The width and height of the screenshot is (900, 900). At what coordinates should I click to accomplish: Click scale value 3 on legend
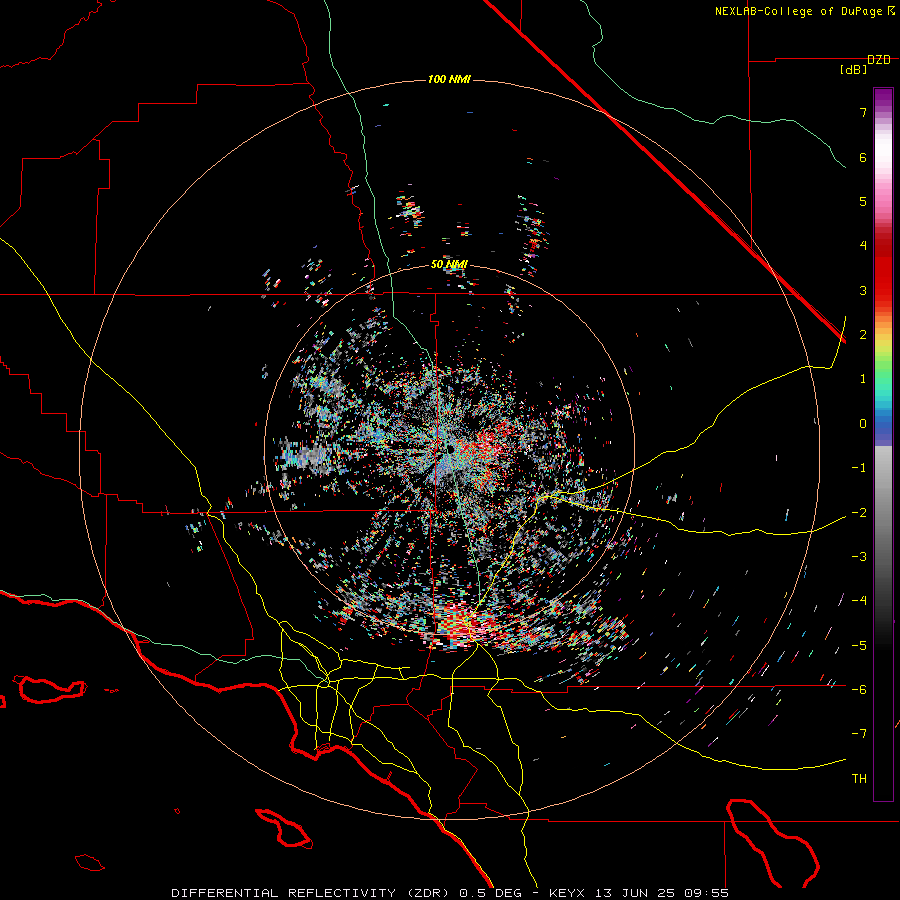(863, 290)
